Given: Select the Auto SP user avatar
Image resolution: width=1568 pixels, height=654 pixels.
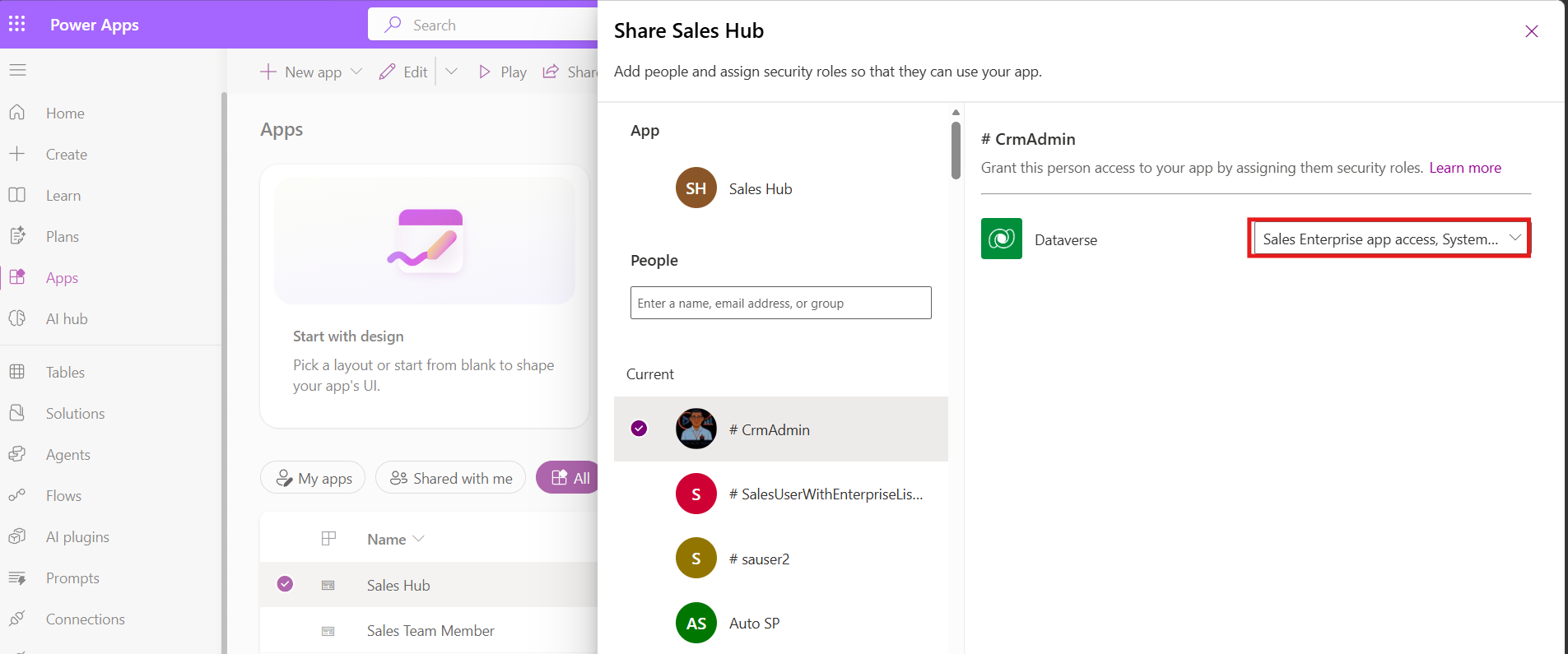Looking at the screenshot, I should click(x=696, y=624).
